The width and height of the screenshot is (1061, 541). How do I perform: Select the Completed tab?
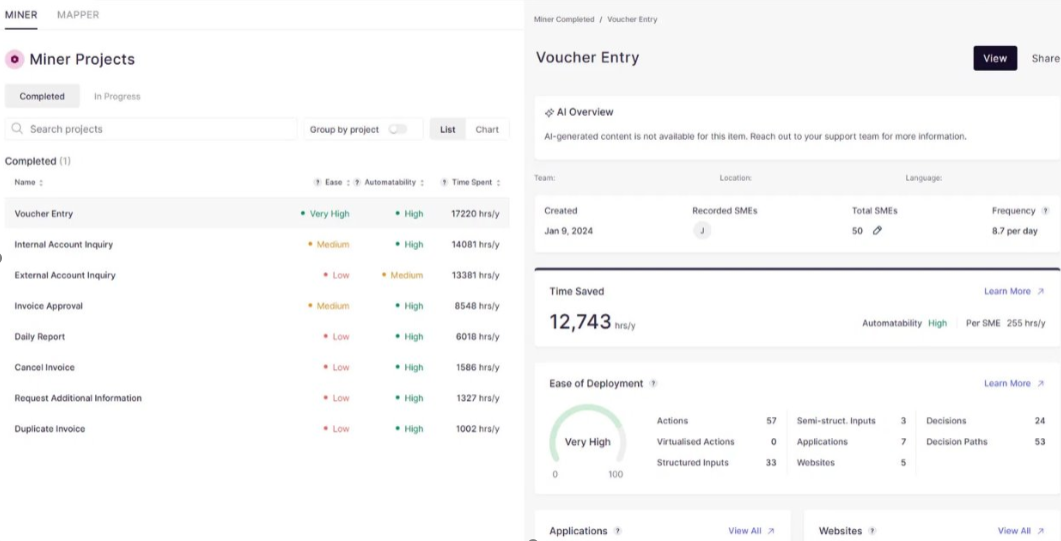42,96
